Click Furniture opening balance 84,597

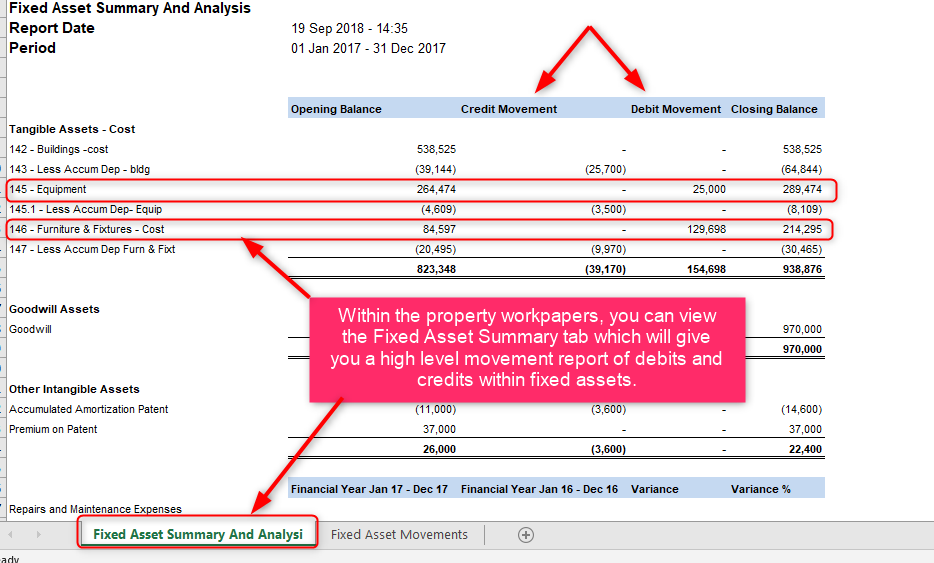click(x=439, y=229)
